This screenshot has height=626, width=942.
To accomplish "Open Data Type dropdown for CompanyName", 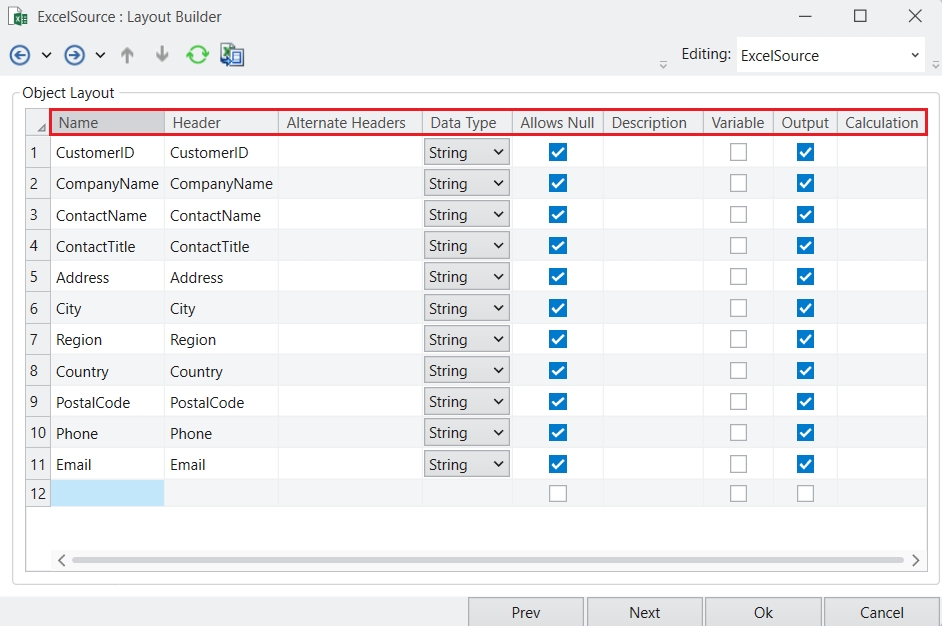I will click(x=466, y=184).
